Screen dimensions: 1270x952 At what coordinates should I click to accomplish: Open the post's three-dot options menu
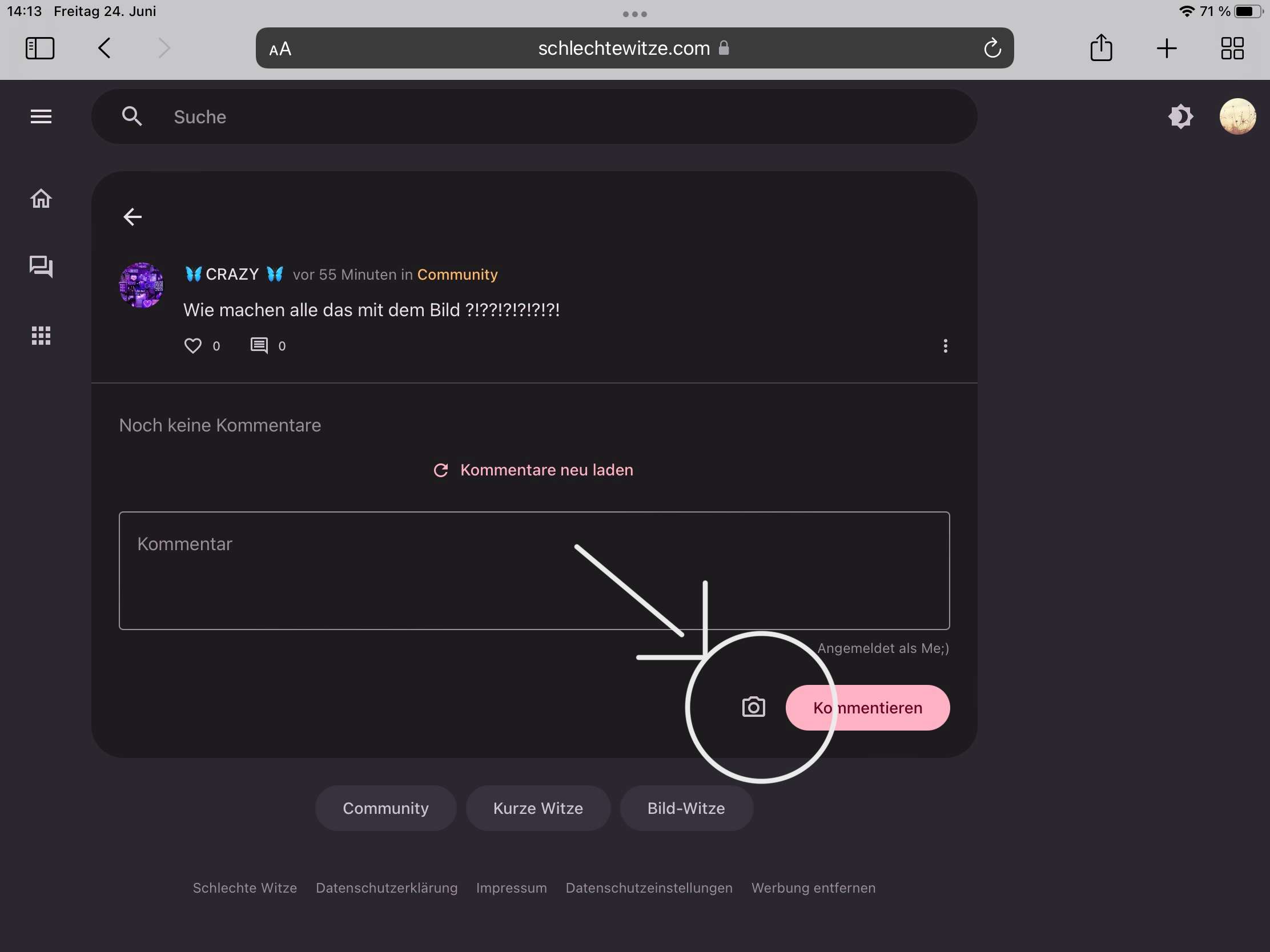(945, 345)
